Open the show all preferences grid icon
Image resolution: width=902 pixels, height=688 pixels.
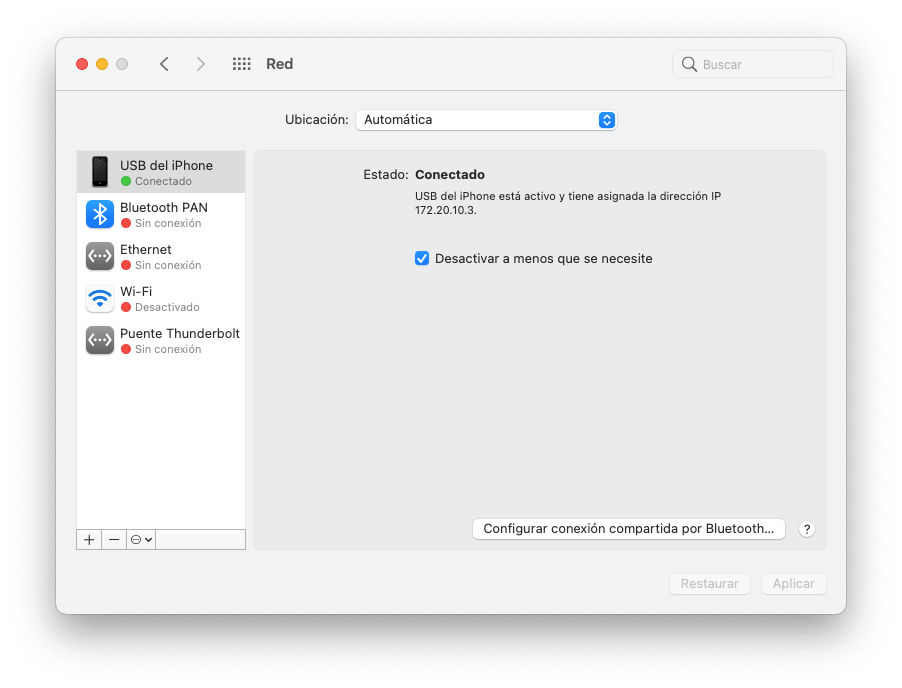[241, 63]
